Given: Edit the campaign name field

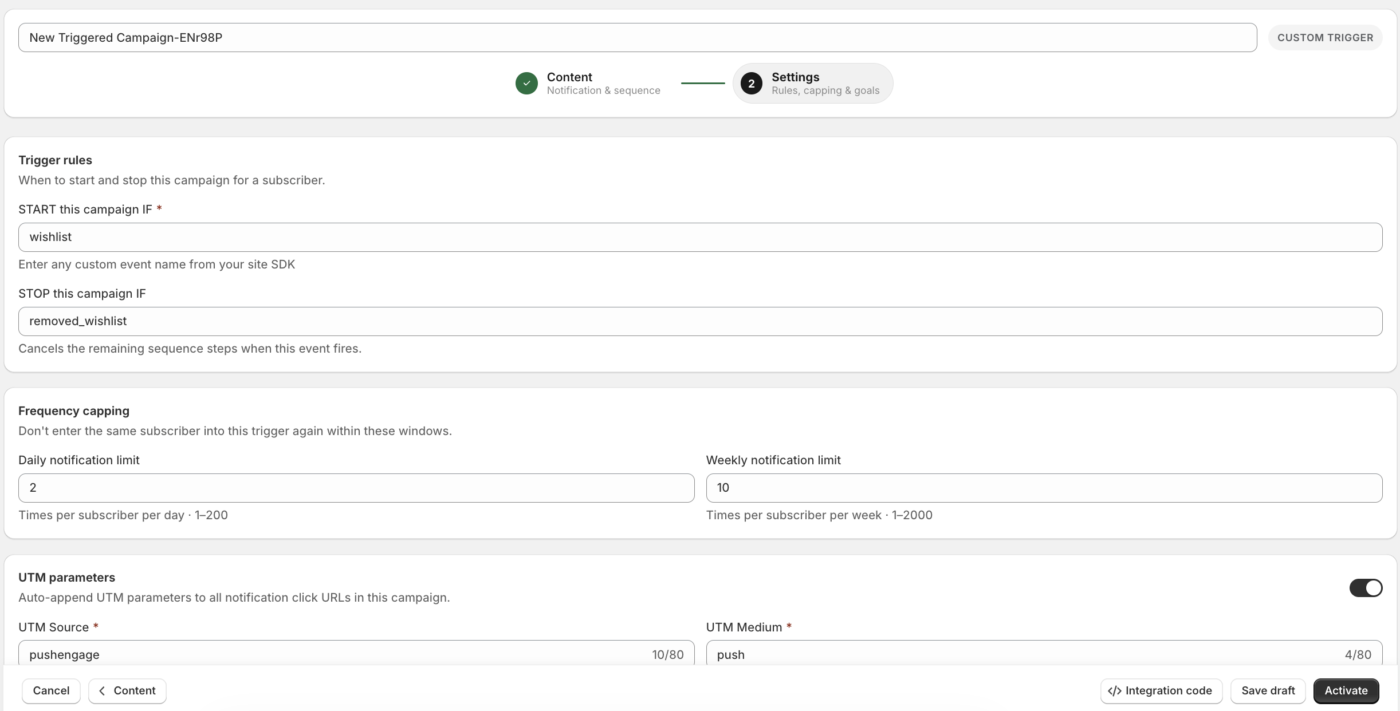Looking at the screenshot, I should pos(638,38).
